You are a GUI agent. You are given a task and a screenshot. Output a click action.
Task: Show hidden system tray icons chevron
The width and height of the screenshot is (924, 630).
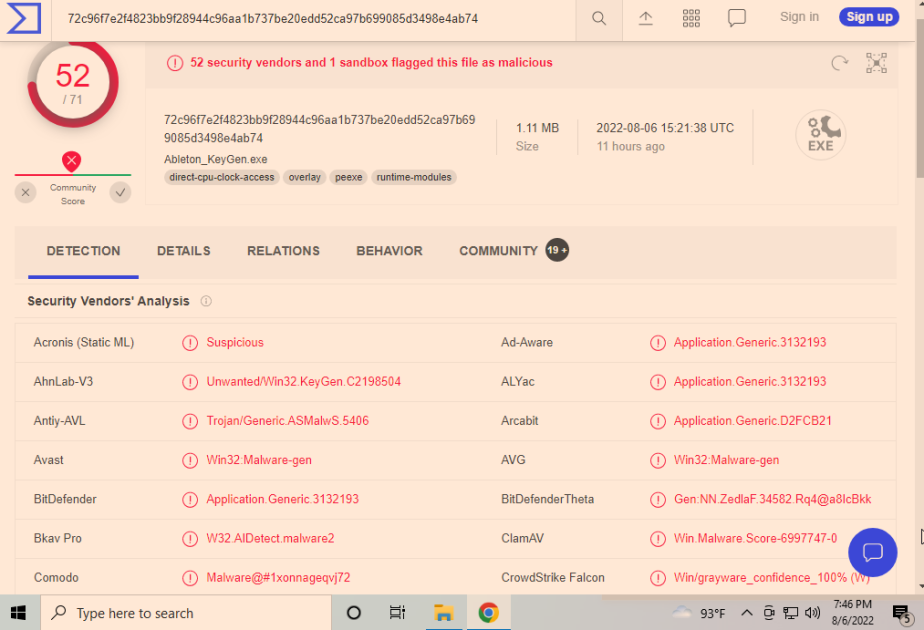(747, 613)
